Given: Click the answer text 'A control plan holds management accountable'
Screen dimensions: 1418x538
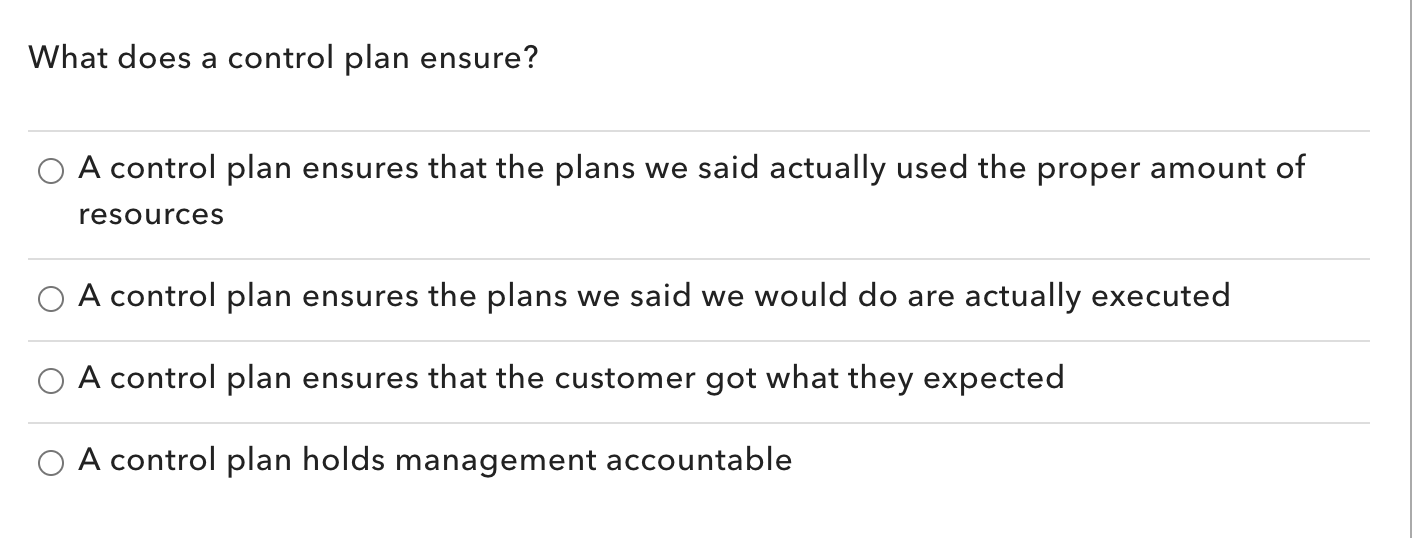Looking at the screenshot, I should coord(435,461).
